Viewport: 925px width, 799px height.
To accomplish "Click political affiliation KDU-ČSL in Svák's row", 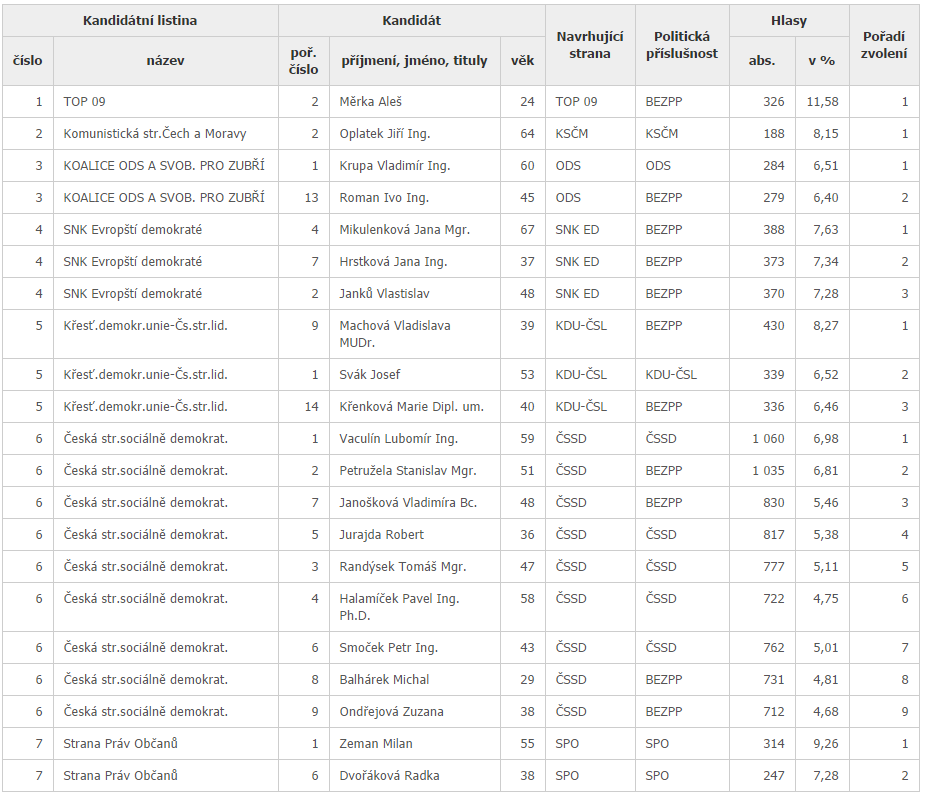I will (x=671, y=375).
